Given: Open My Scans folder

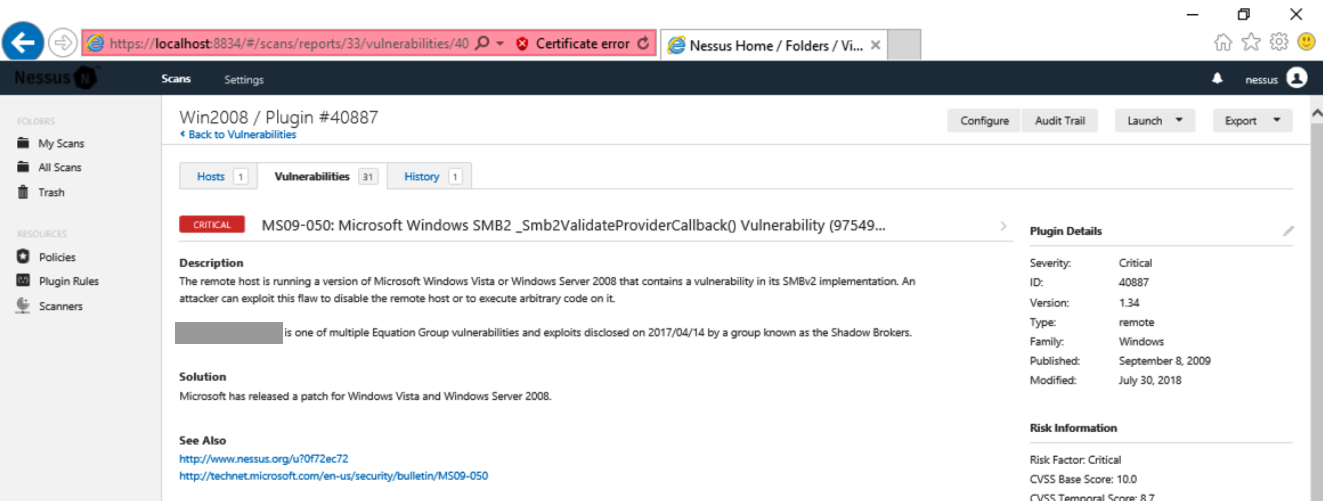Looking at the screenshot, I should pyautogui.click(x=50, y=143).
